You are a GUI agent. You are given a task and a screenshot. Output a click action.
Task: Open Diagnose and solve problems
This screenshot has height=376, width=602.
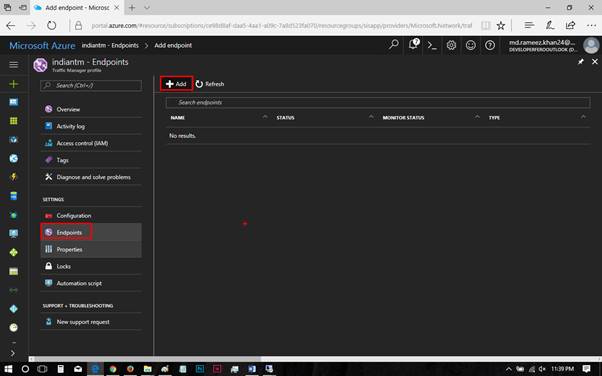91,177
